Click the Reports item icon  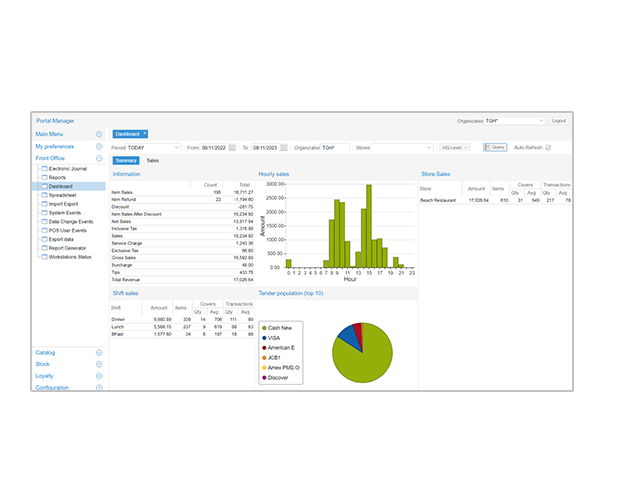pyautogui.click(x=45, y=177)
